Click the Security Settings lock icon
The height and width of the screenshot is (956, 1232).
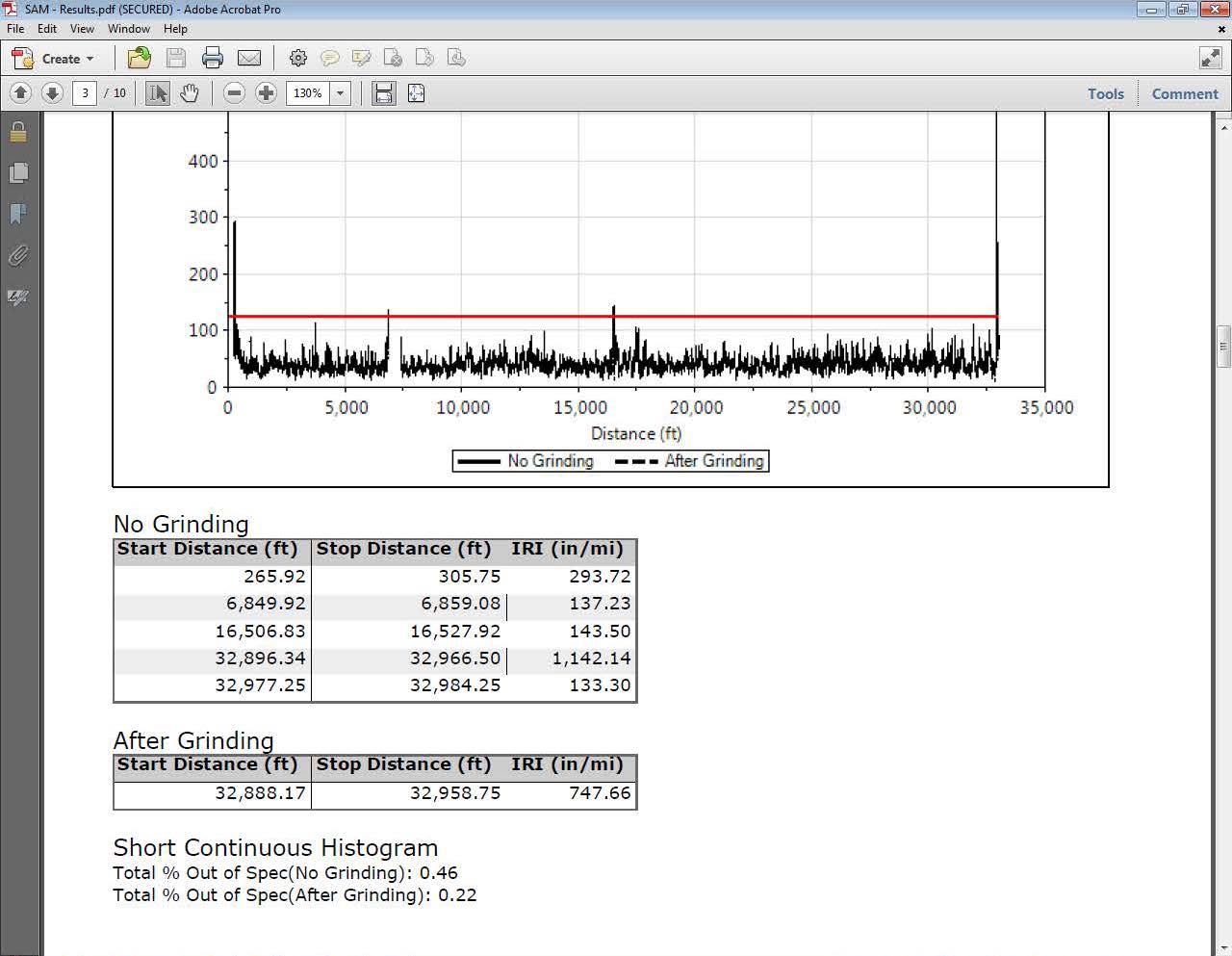18,132
